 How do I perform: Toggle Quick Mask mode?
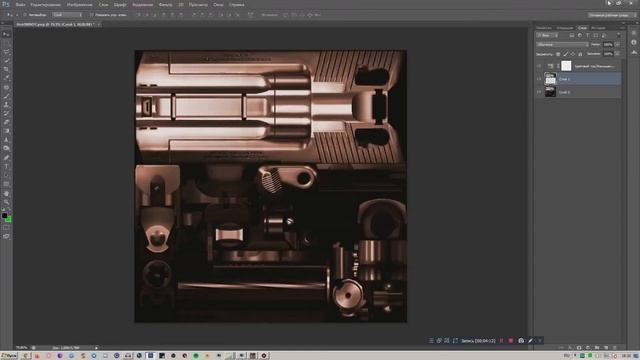6,228
